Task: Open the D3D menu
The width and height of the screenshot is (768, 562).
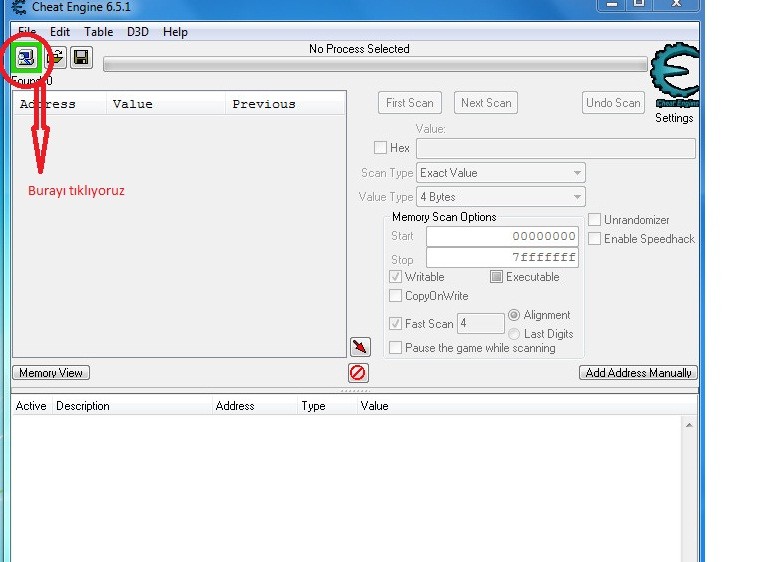Action: click(x=138, y=32)
